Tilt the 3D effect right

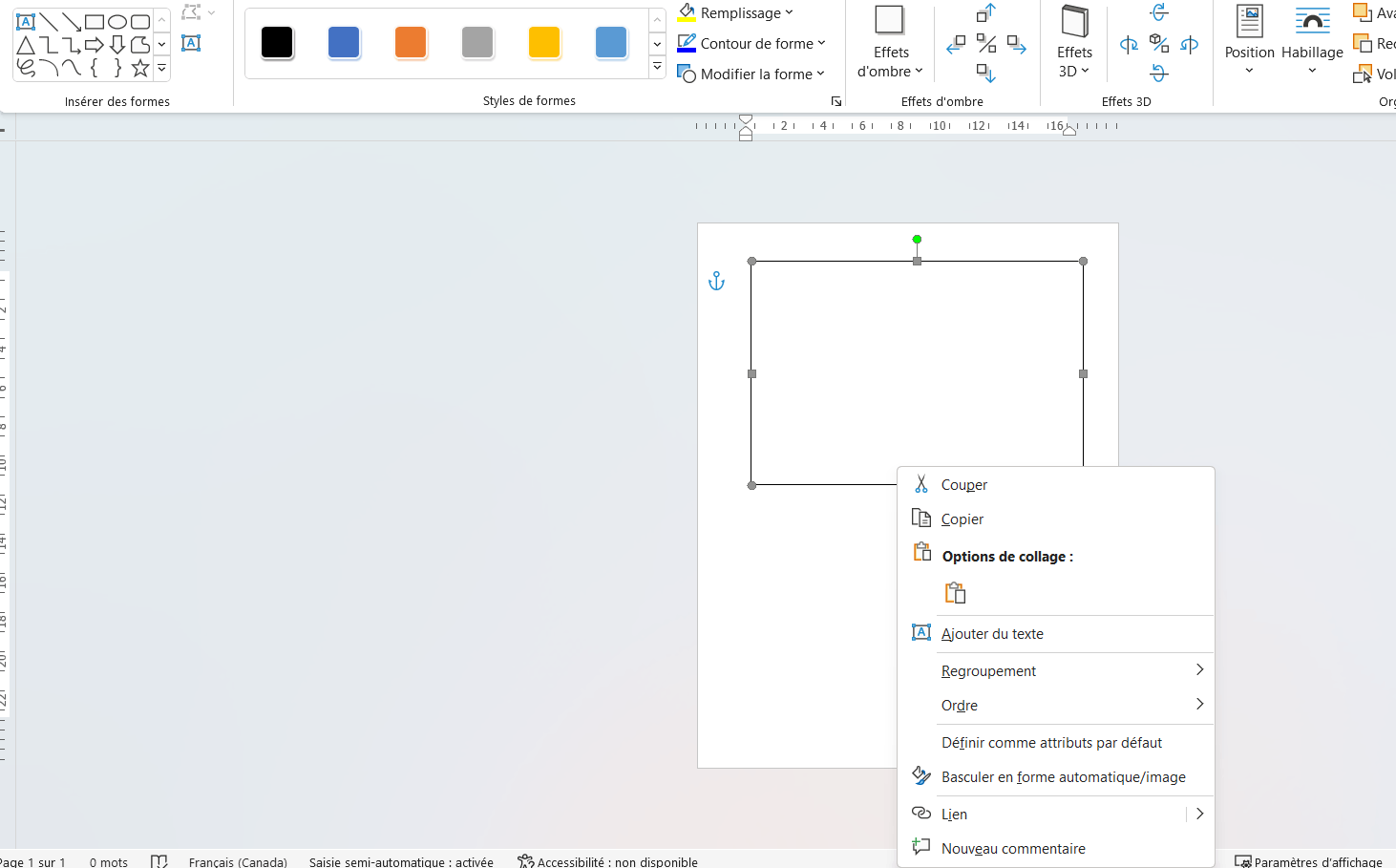[1190, 44]
